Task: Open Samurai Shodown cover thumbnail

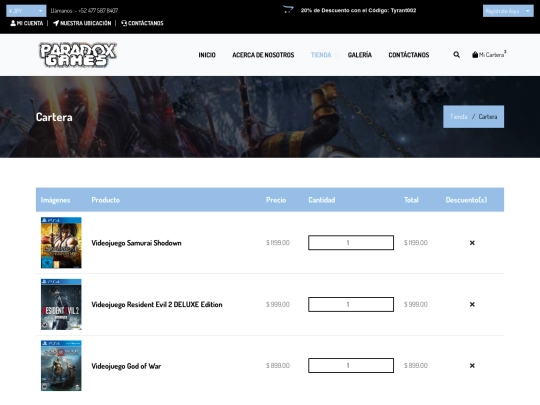Action: [61, 243]
